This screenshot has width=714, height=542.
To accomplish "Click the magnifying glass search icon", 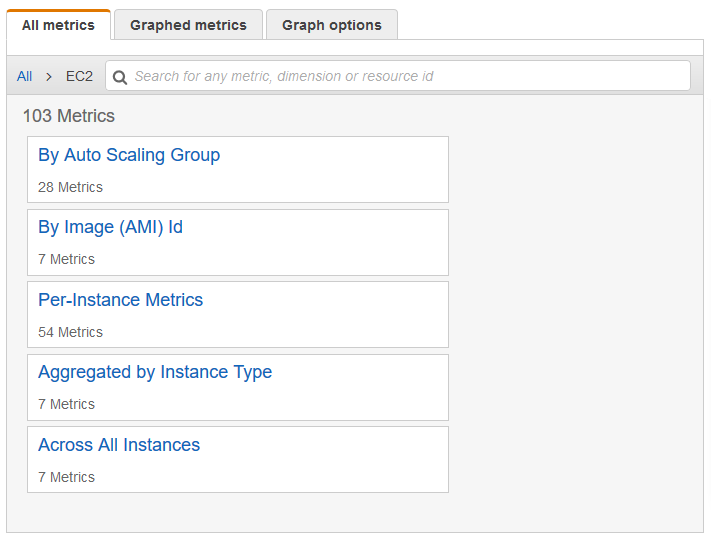I will (120, 77).
